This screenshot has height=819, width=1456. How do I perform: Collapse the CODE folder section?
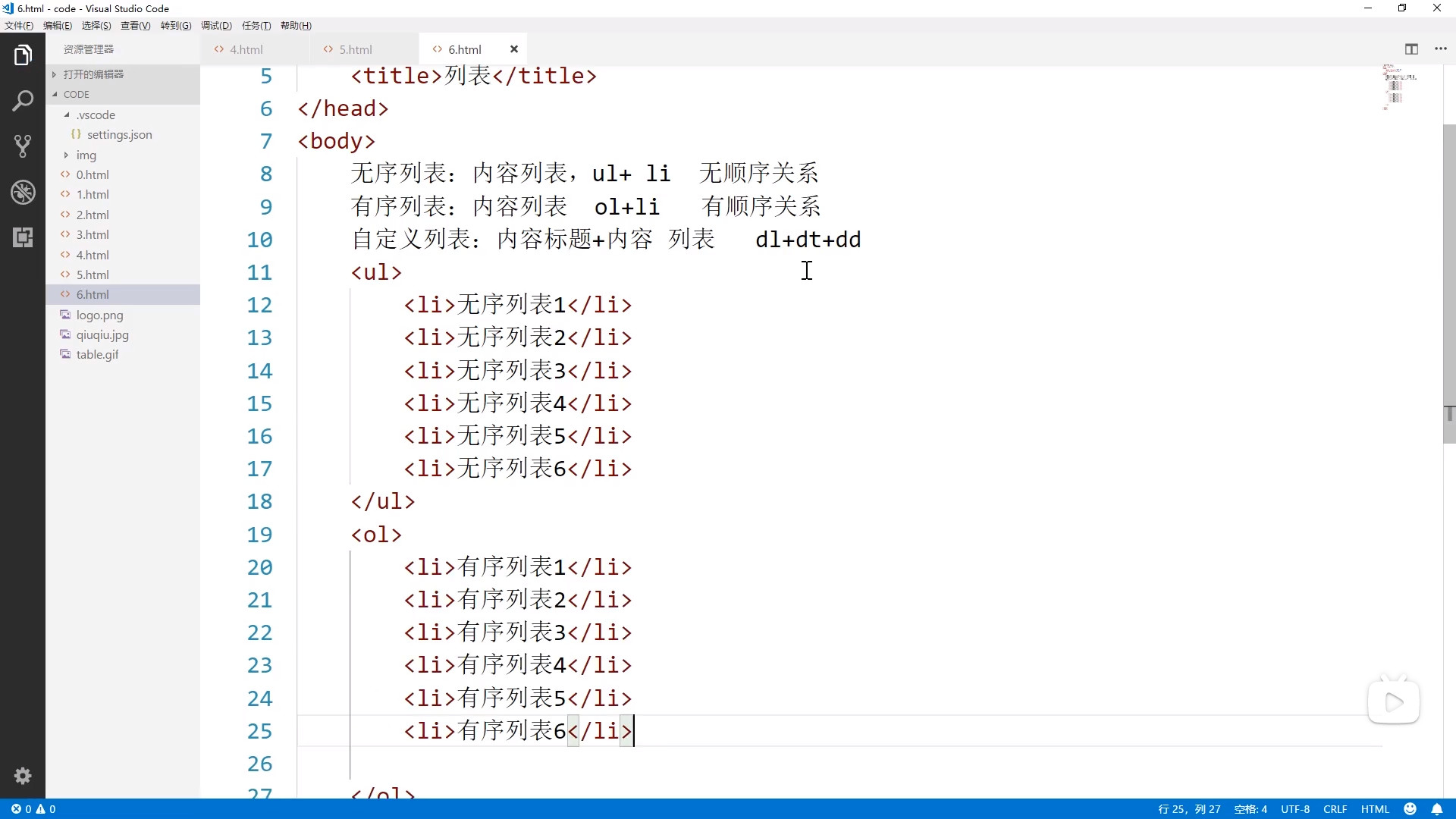pos(76,95)
